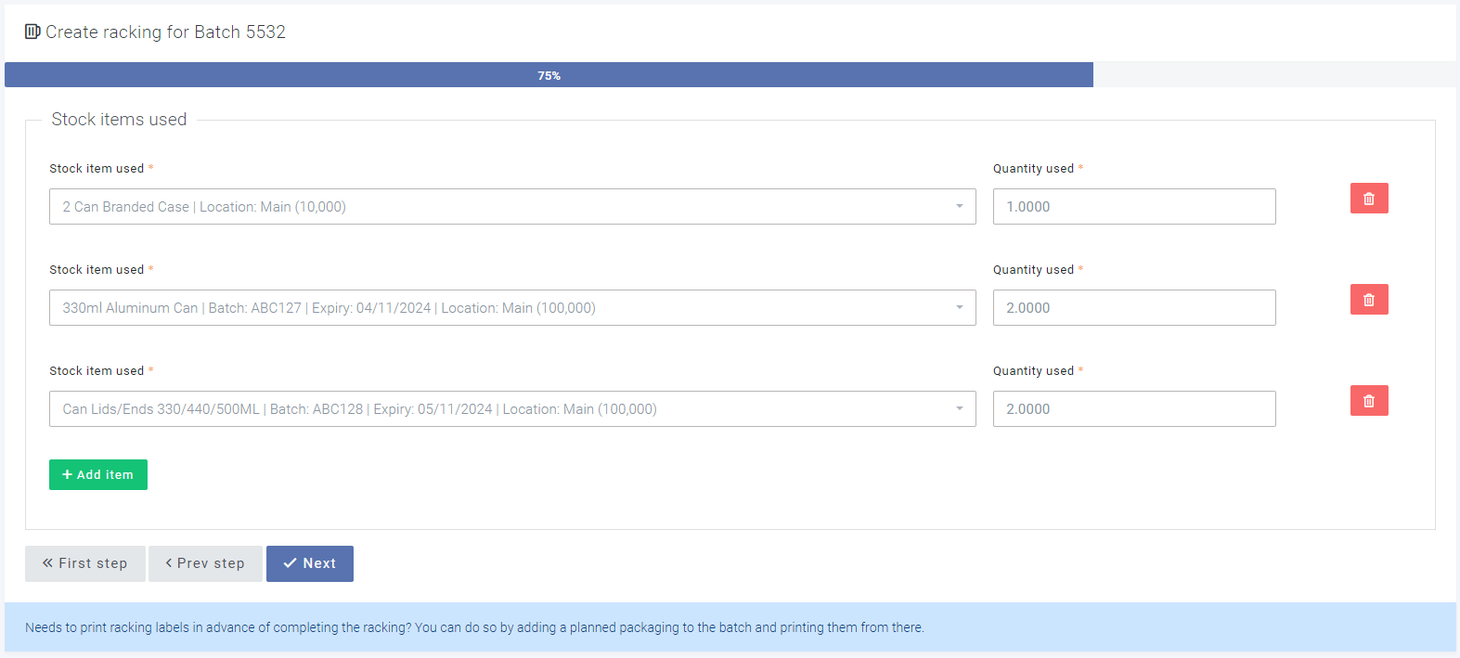Delete the 2 Can Branded Case row
The width and height of the screenshot is (1460, 658).
pyautogui.click(x=1369, y=198)
